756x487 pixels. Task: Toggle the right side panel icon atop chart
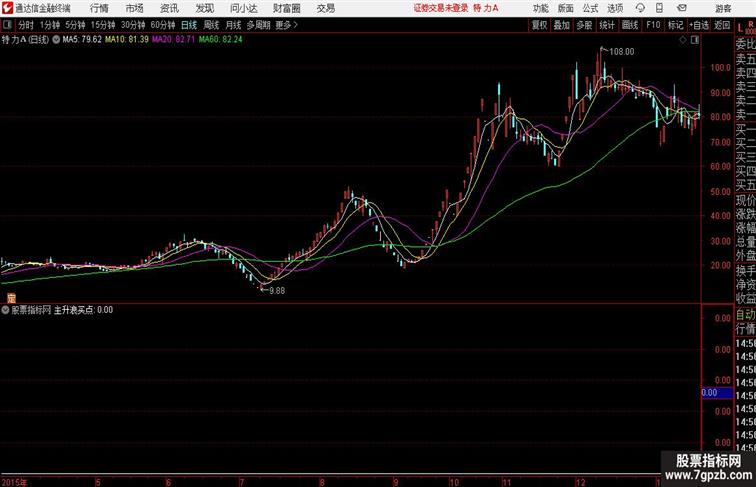(x=694, y=40)
